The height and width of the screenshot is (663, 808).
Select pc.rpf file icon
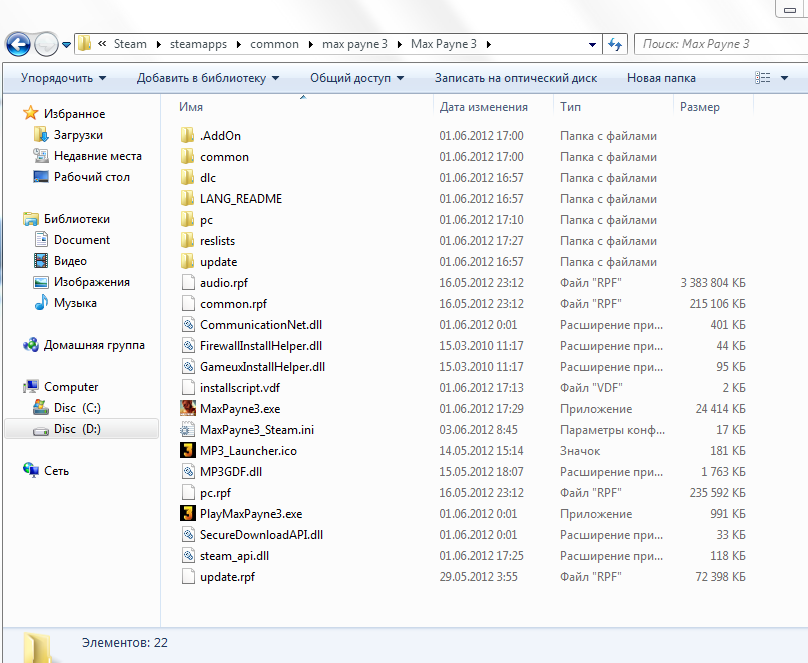188,493
